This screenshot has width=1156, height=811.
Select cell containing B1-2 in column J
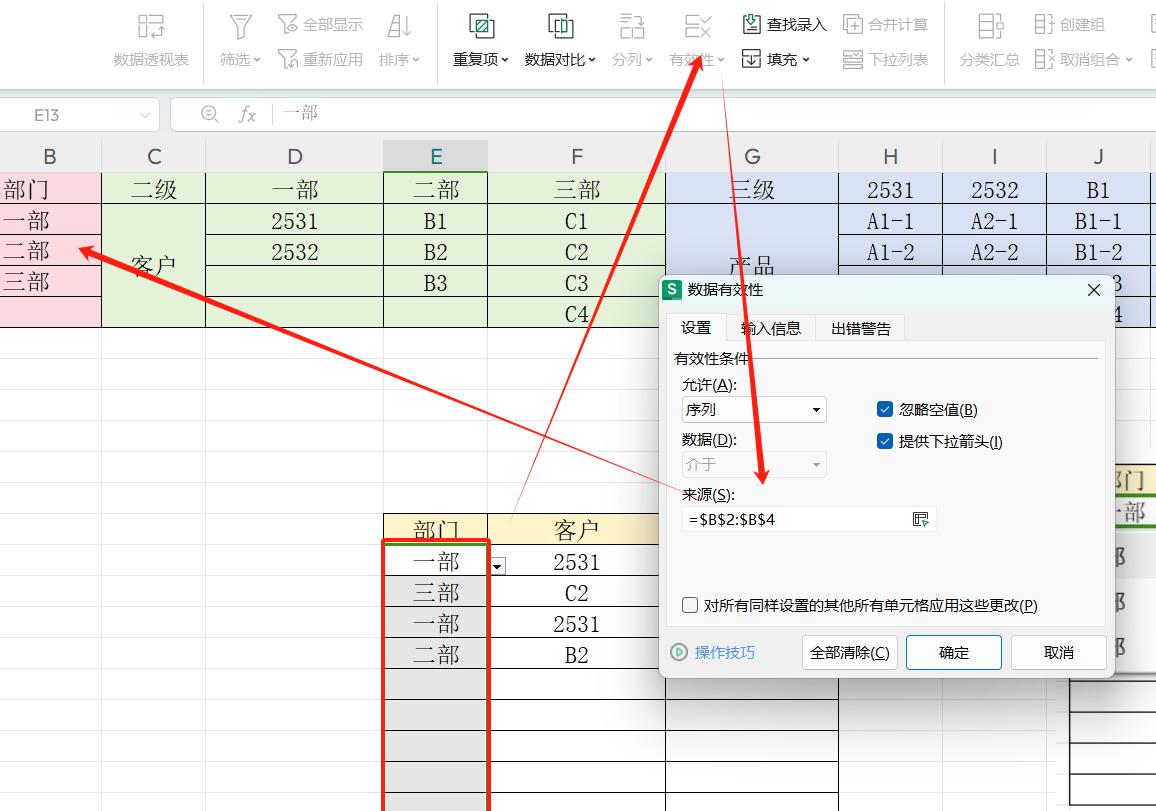tap(1098, 251)
